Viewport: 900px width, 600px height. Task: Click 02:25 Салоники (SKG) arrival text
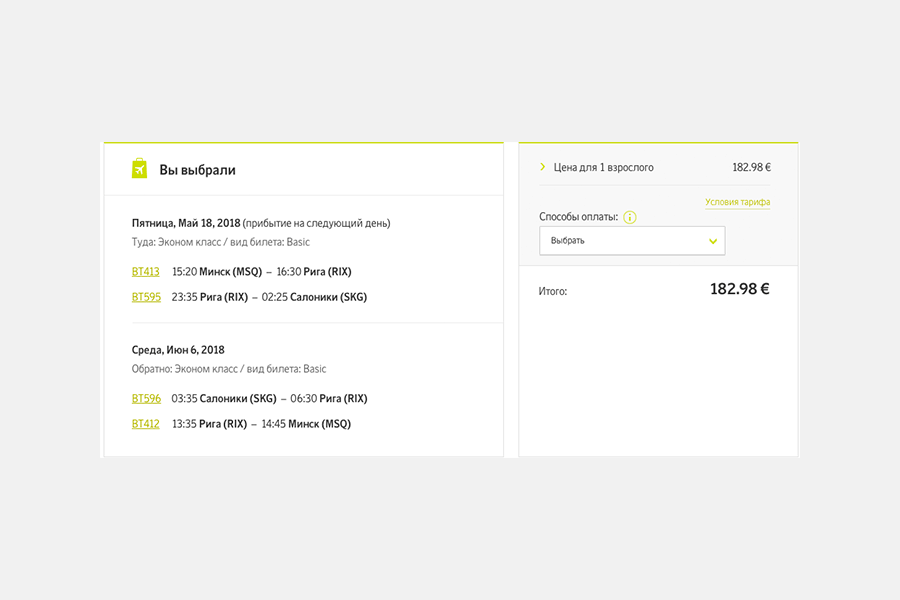tap(315, 297)
